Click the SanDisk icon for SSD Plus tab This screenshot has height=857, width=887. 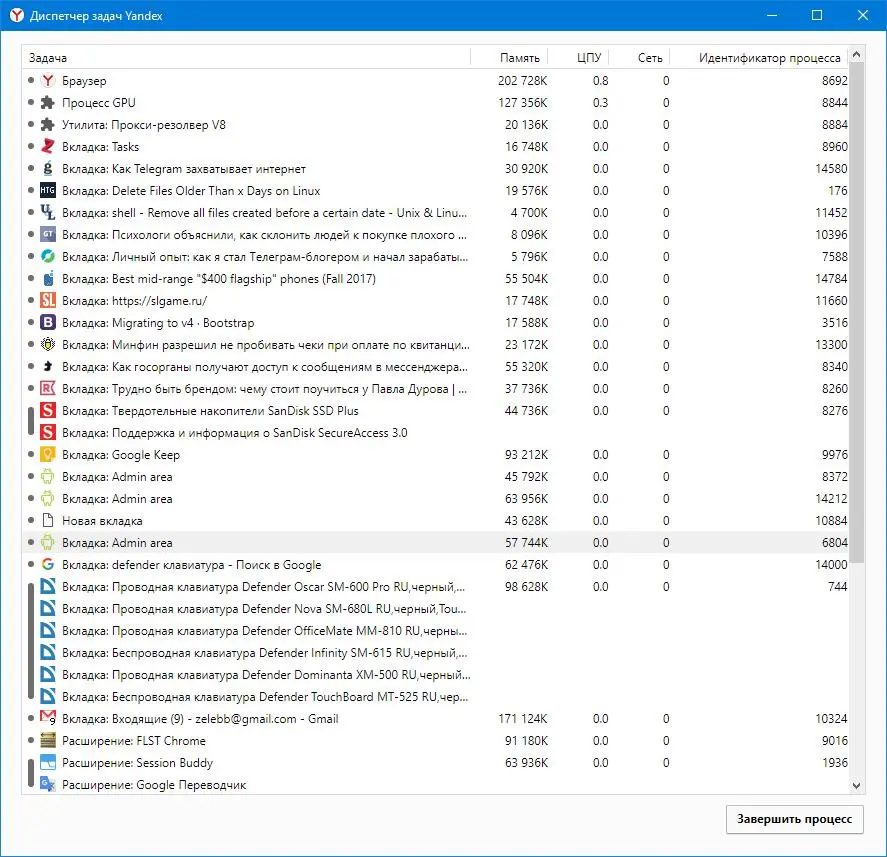pos(48,411)
